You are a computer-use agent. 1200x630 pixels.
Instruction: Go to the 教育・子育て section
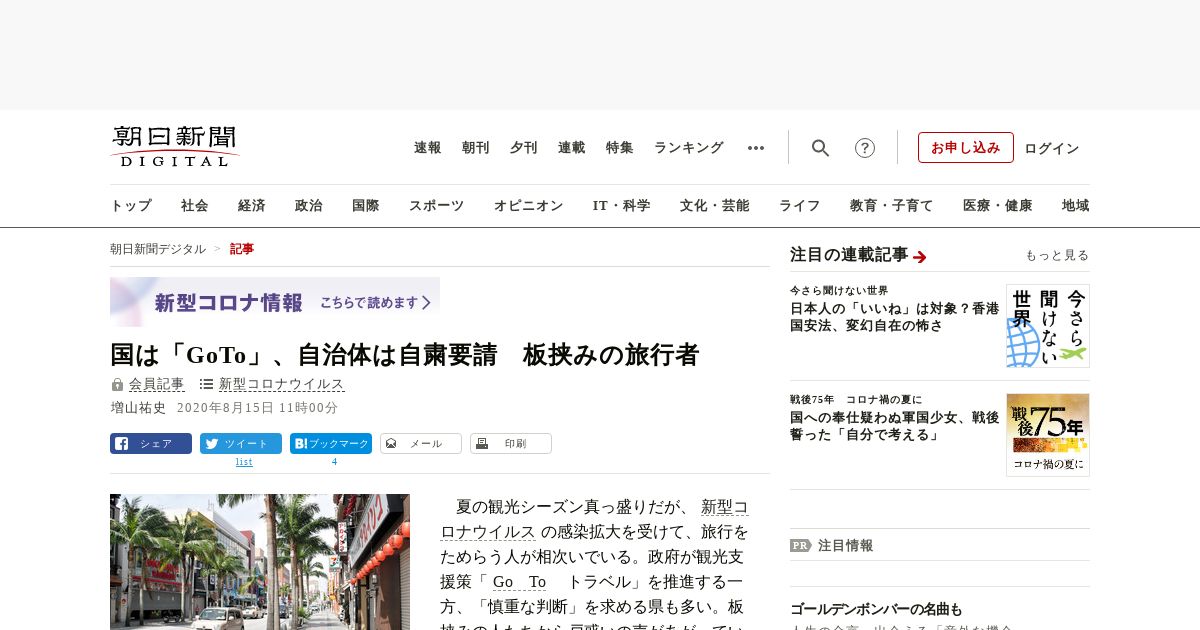[892, 206]
